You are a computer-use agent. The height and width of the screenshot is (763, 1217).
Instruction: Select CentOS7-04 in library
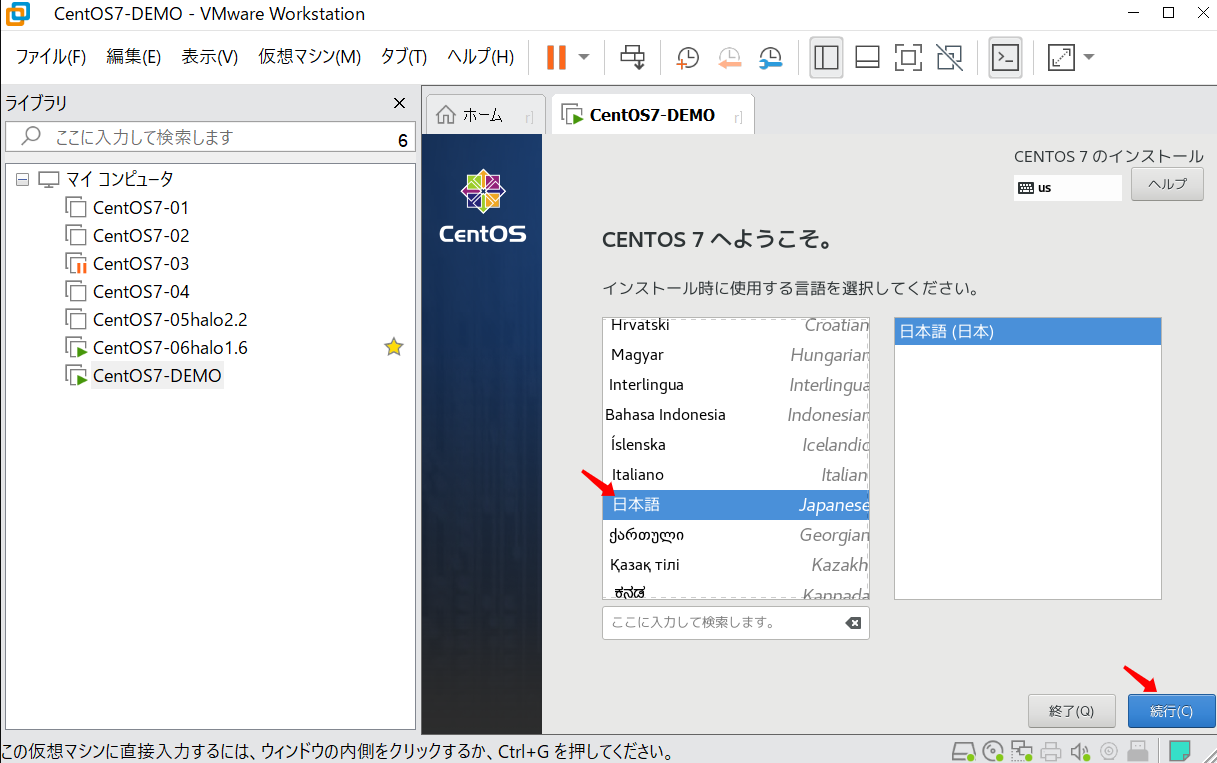pos(141,292)
